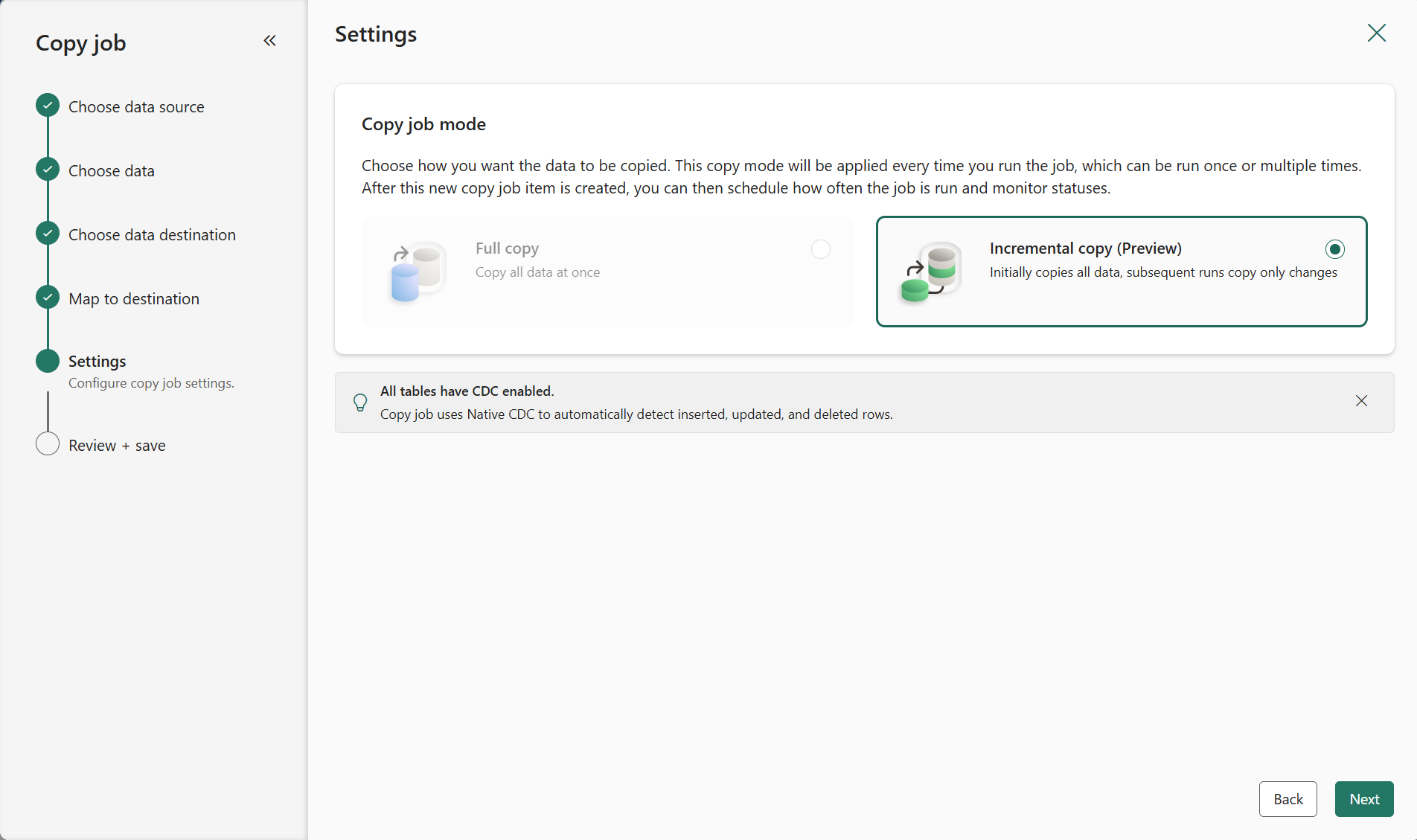The height and width of the screenshot is (840, 1417).
Task: Click the Map to destination checkmark icon
Action: (48, 298)
